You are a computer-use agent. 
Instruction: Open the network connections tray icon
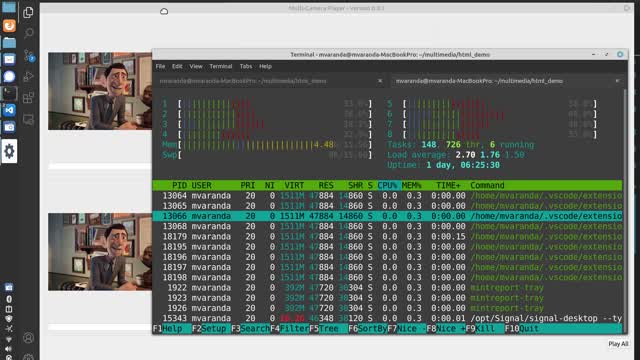pyautogui.click(x=9, y=329)
